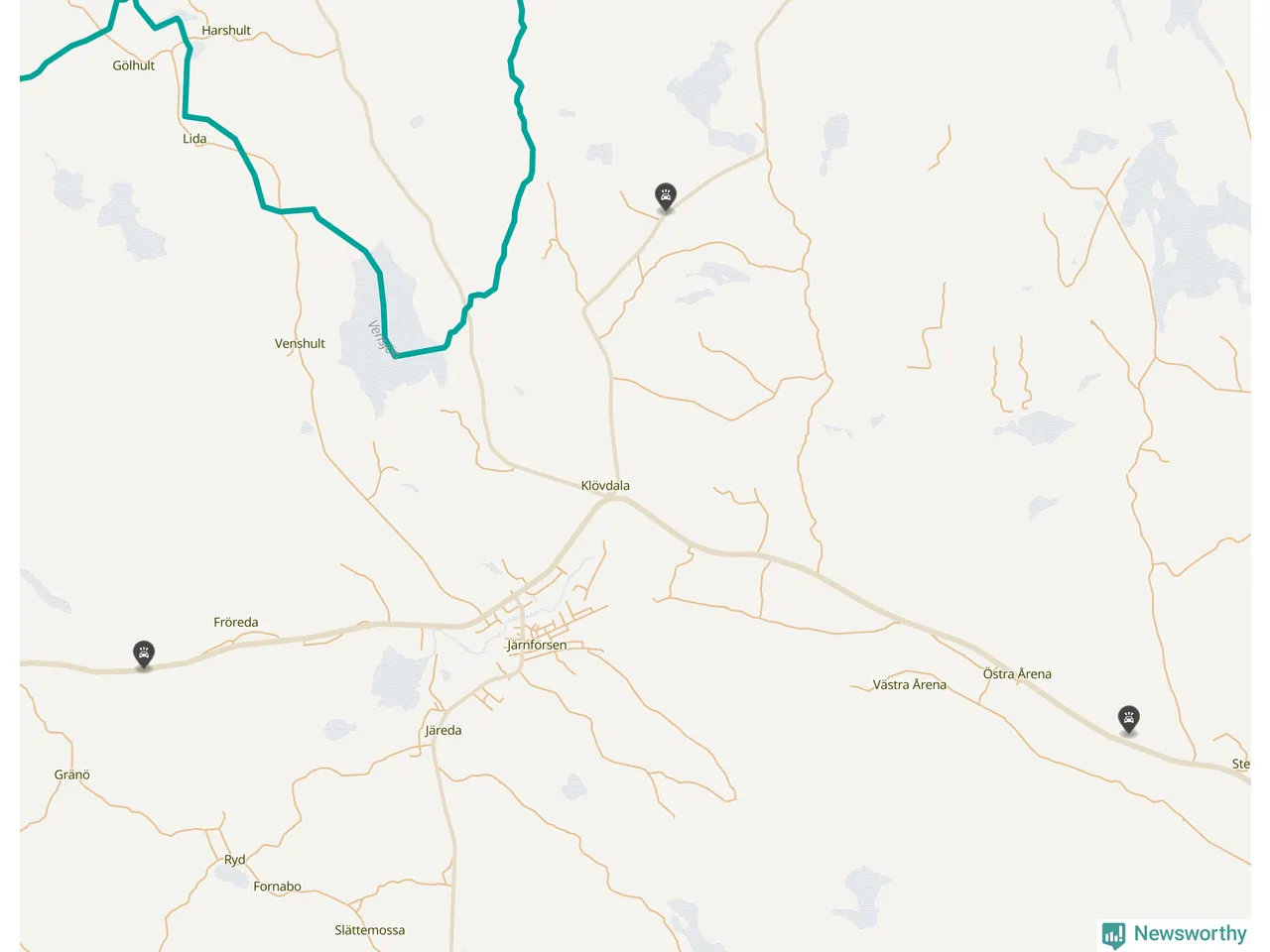
Task: Click the car marker near Östra Årena
Action: [1128, 719]
